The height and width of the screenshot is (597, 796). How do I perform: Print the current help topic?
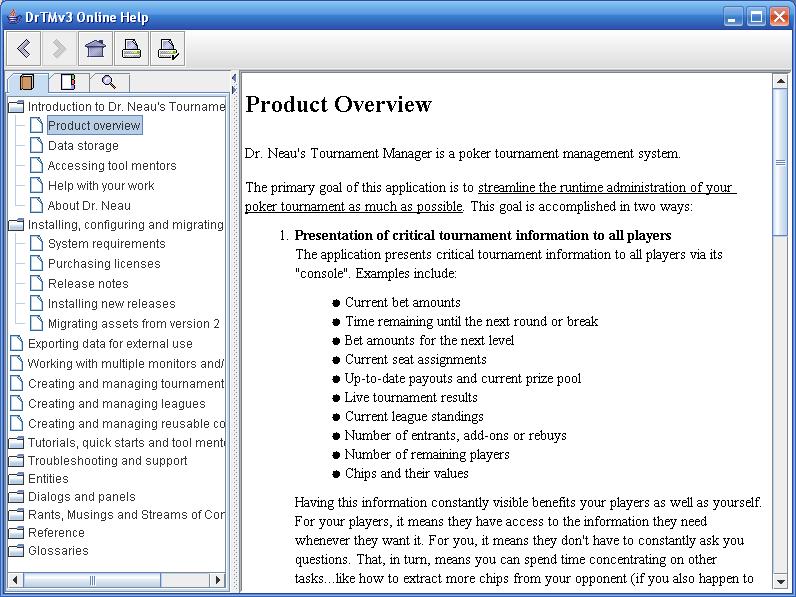pos(131,49)
